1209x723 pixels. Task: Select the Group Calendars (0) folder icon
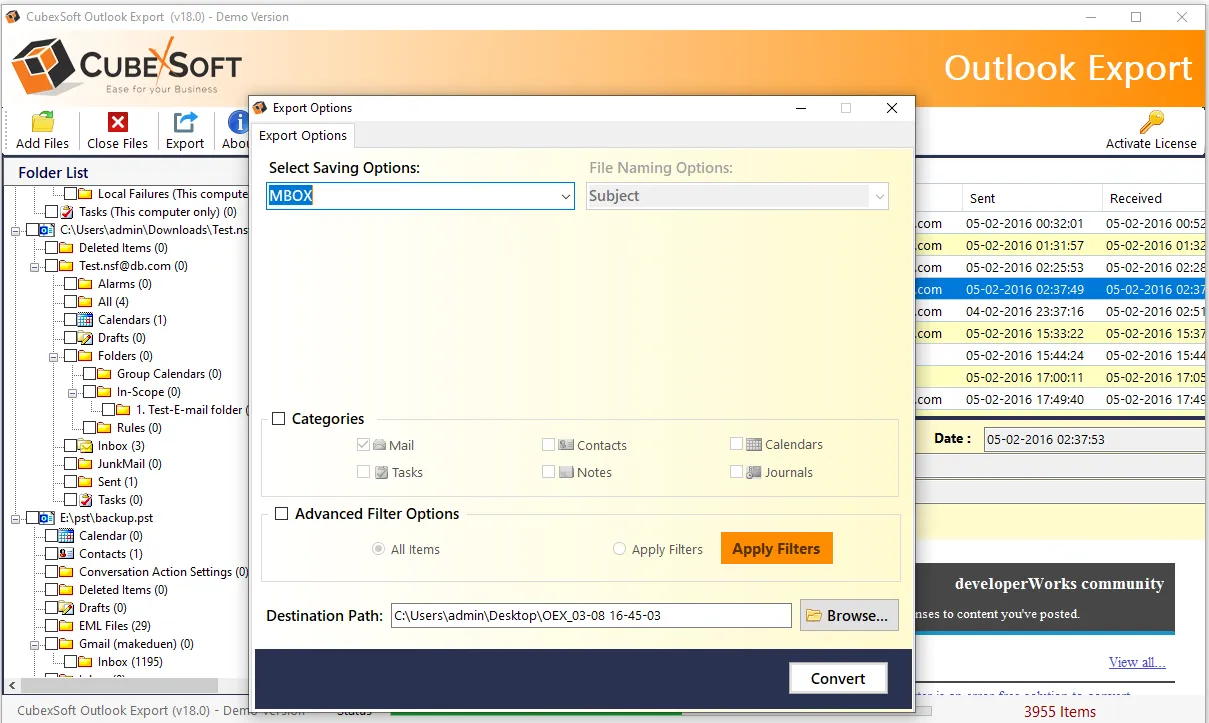[104, 374]
